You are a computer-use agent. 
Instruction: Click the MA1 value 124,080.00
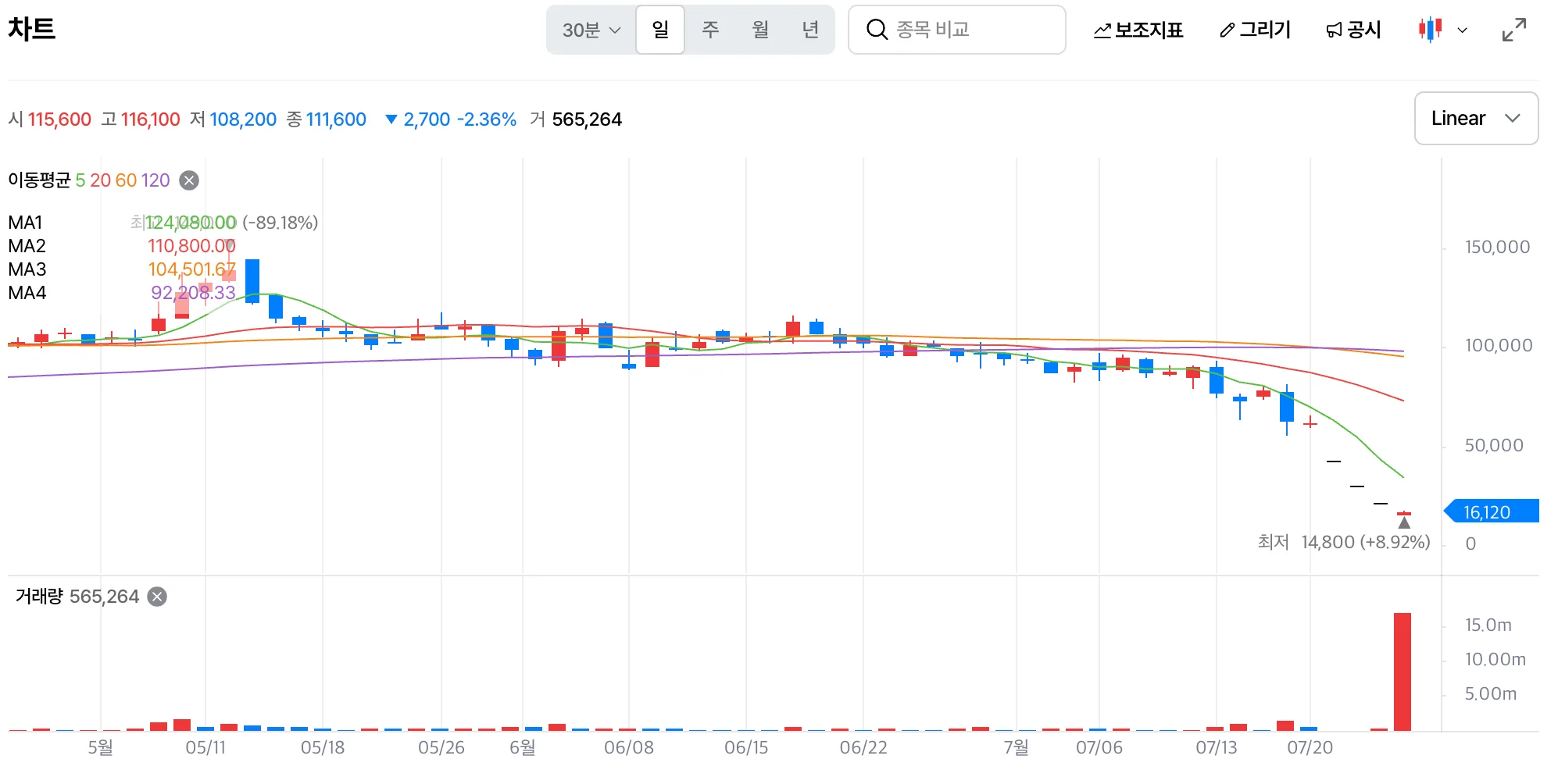point(191,223)
